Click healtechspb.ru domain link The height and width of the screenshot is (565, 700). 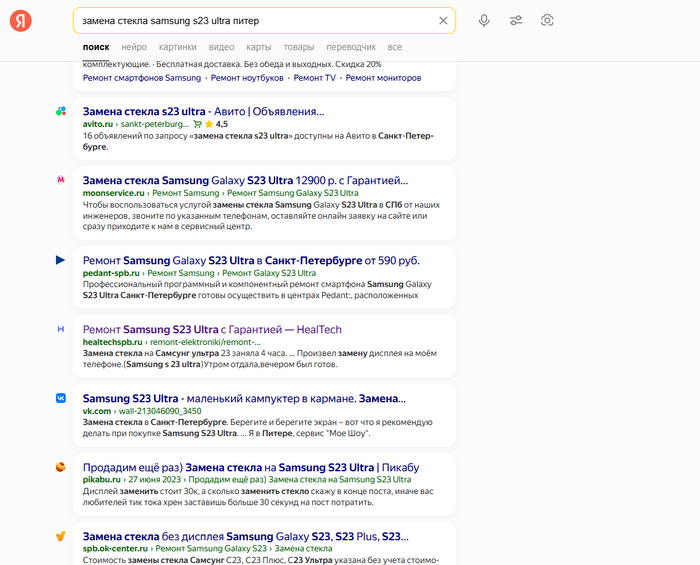(112, 342)
